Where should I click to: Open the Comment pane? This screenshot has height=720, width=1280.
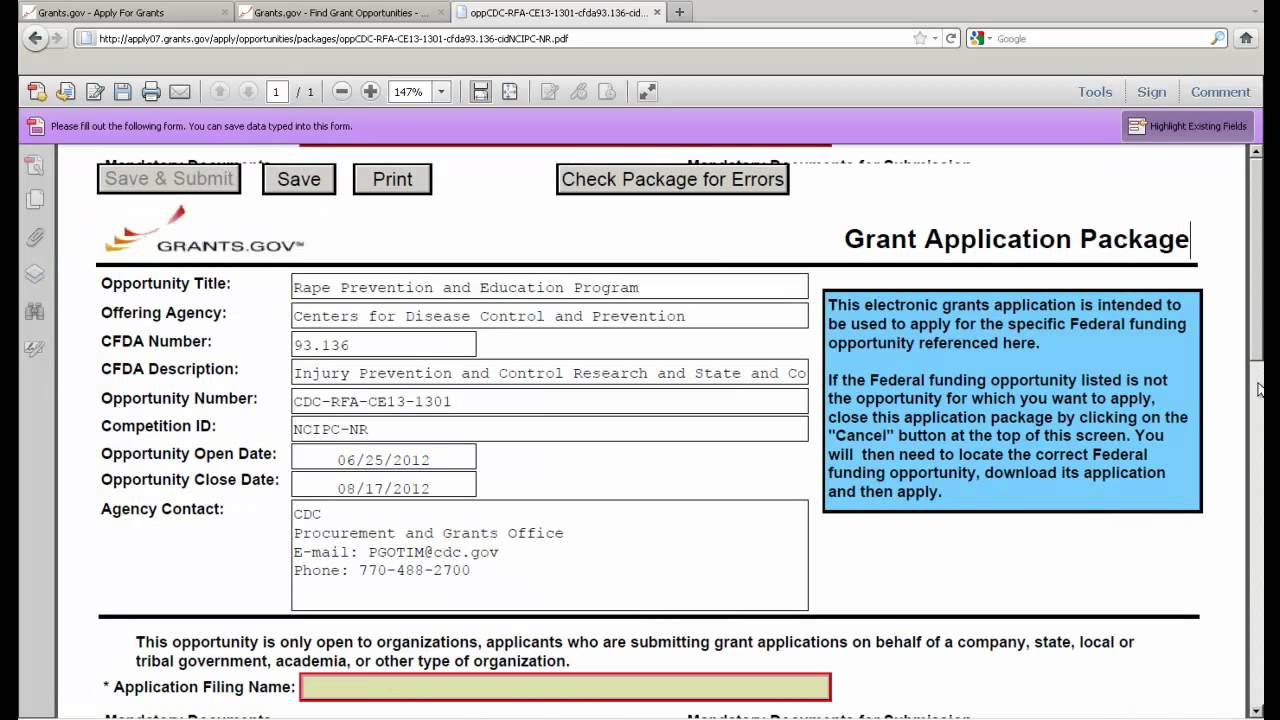click(1220, 92)
